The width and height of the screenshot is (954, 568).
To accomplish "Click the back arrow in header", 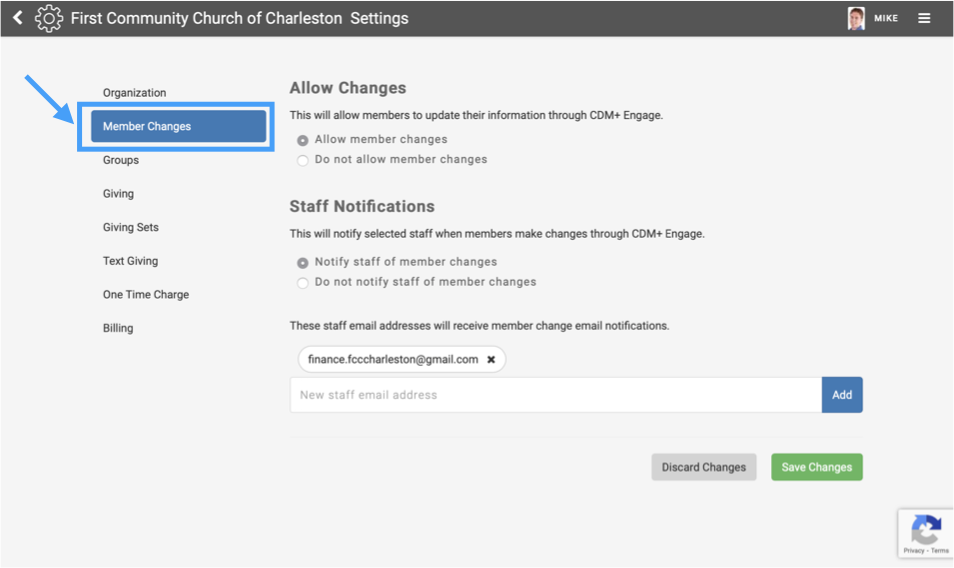I will click(17, 18).
